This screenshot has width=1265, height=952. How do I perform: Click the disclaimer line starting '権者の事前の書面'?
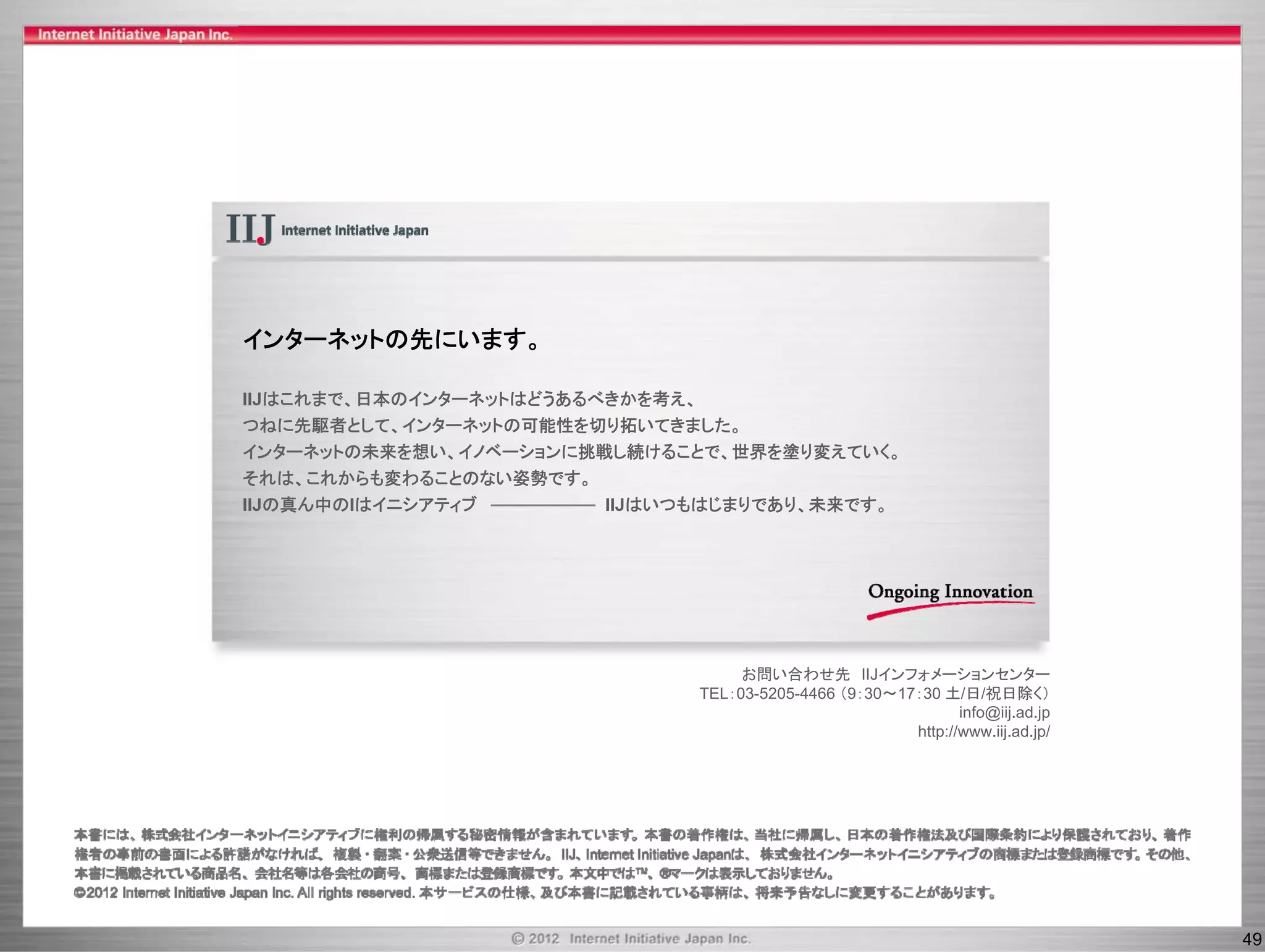(x=633, y=854)
